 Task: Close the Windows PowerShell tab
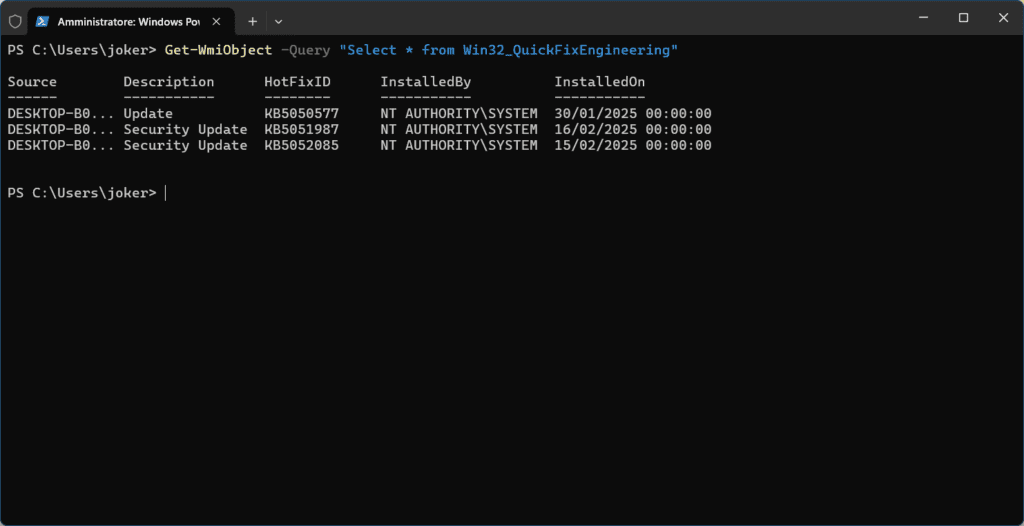219,20
